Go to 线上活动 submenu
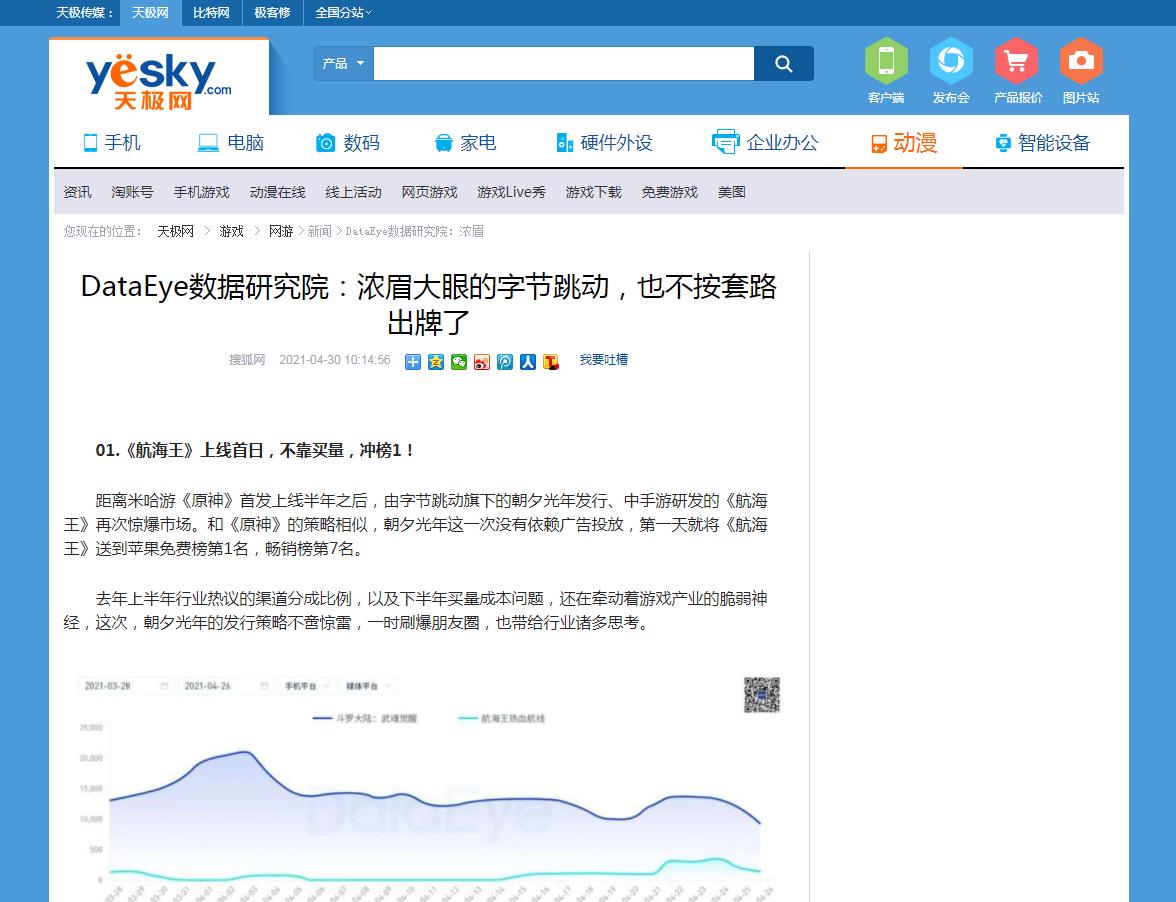Screen dimensions: 1176x902 [353, 192]
